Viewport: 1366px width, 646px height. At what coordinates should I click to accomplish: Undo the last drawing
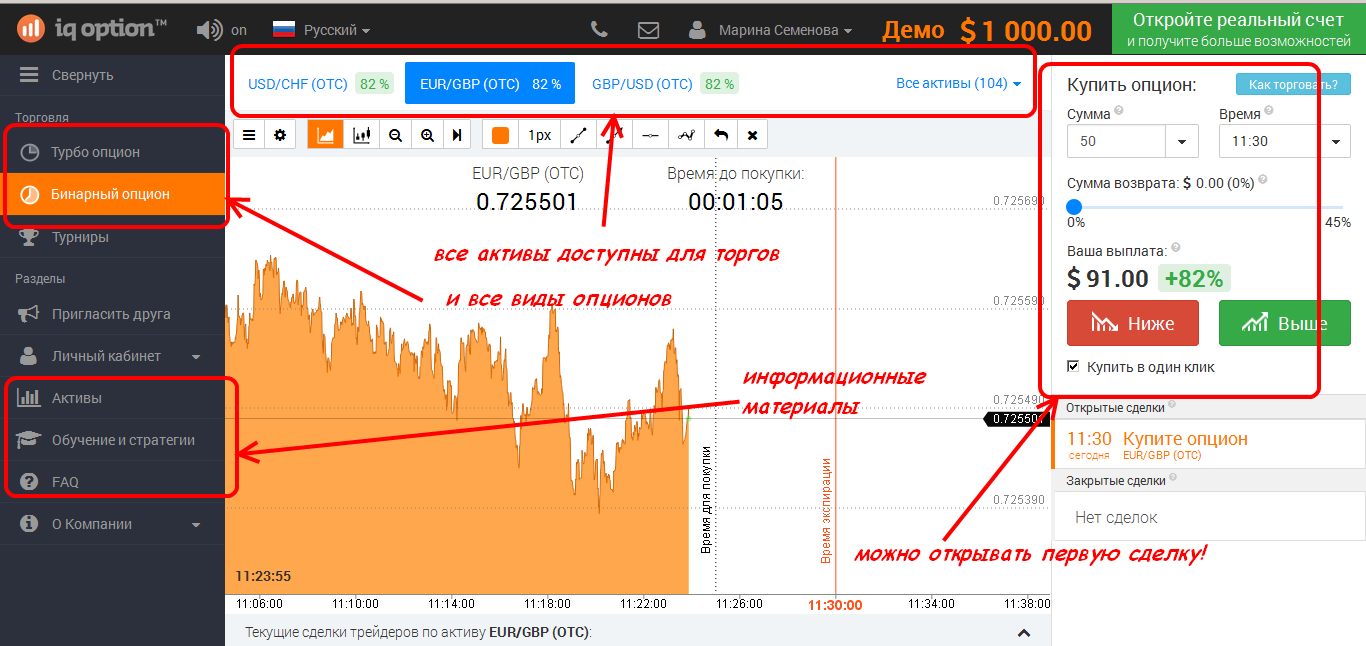click(720, 135)
